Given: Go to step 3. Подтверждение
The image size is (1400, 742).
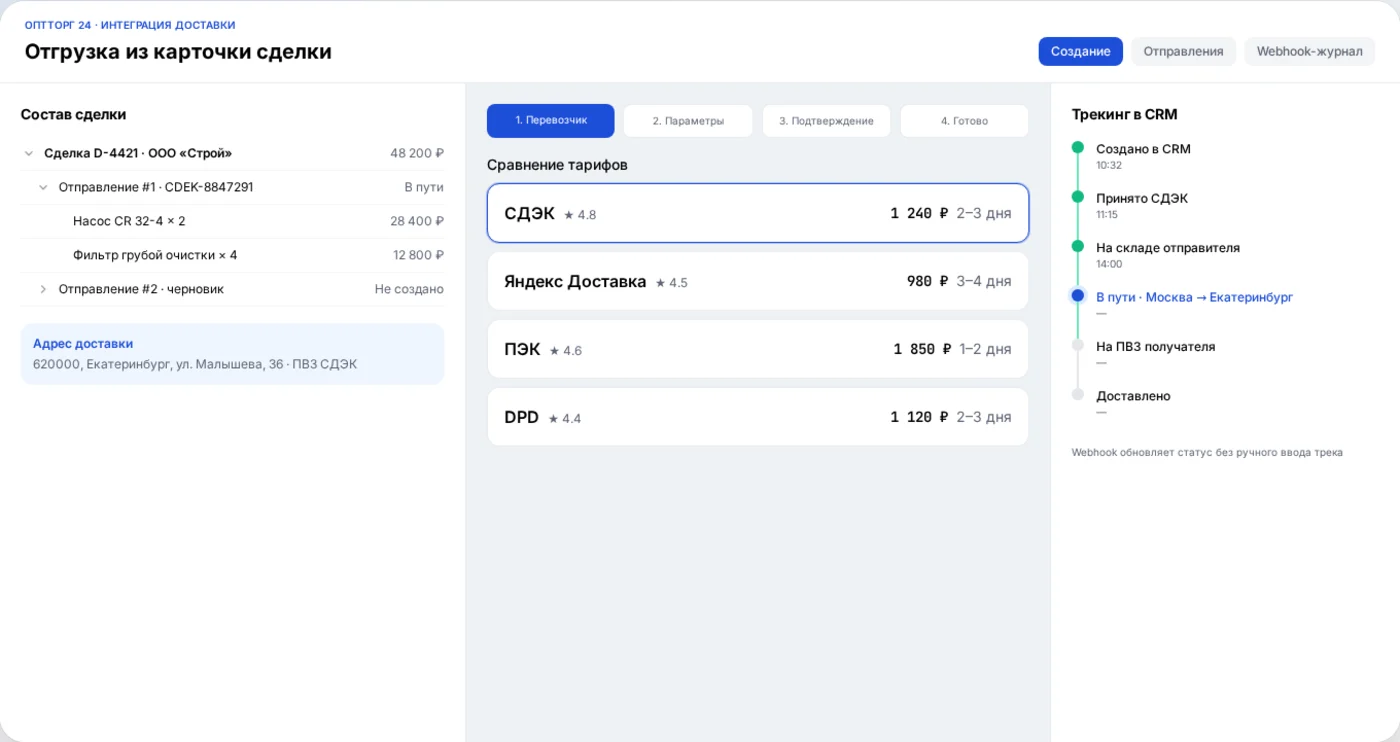Looking at the screenshot, I should (x=826, y=121).
